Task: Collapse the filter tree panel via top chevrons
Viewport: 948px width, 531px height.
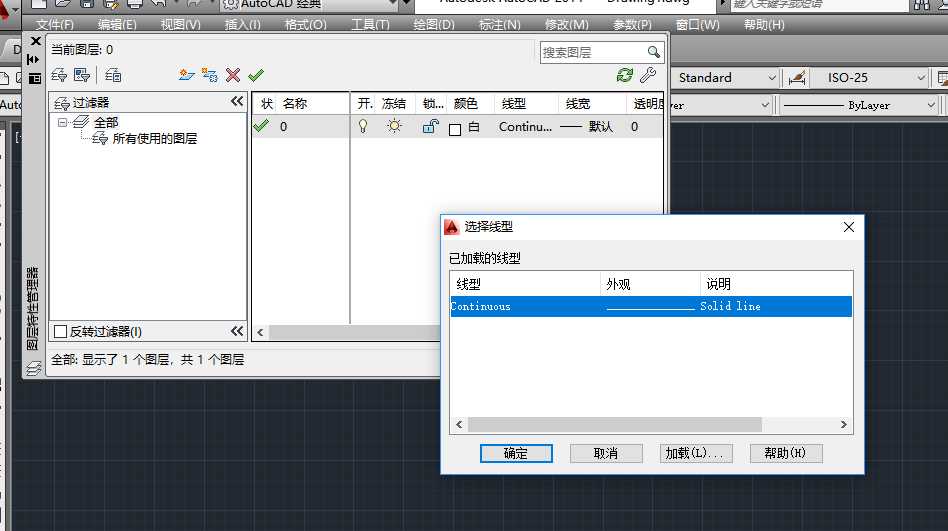Action: pos(237,101)
